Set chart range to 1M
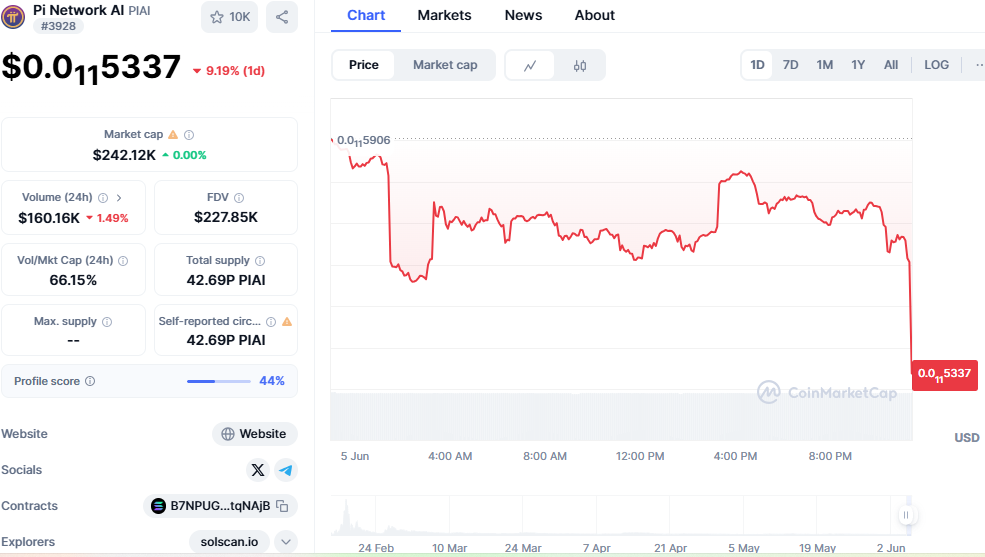This screenshot has width=985, height=557. [825, 65]
